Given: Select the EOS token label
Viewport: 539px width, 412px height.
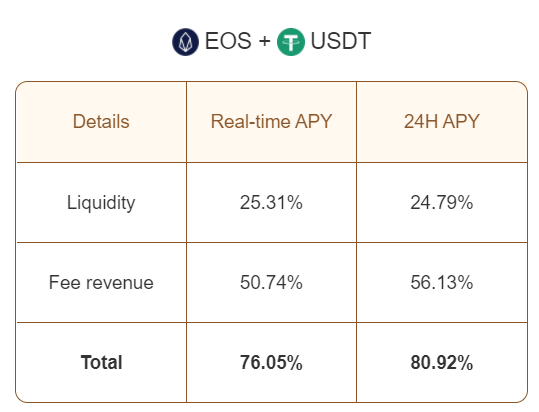Looking at the screenshot, I should 228,41.
